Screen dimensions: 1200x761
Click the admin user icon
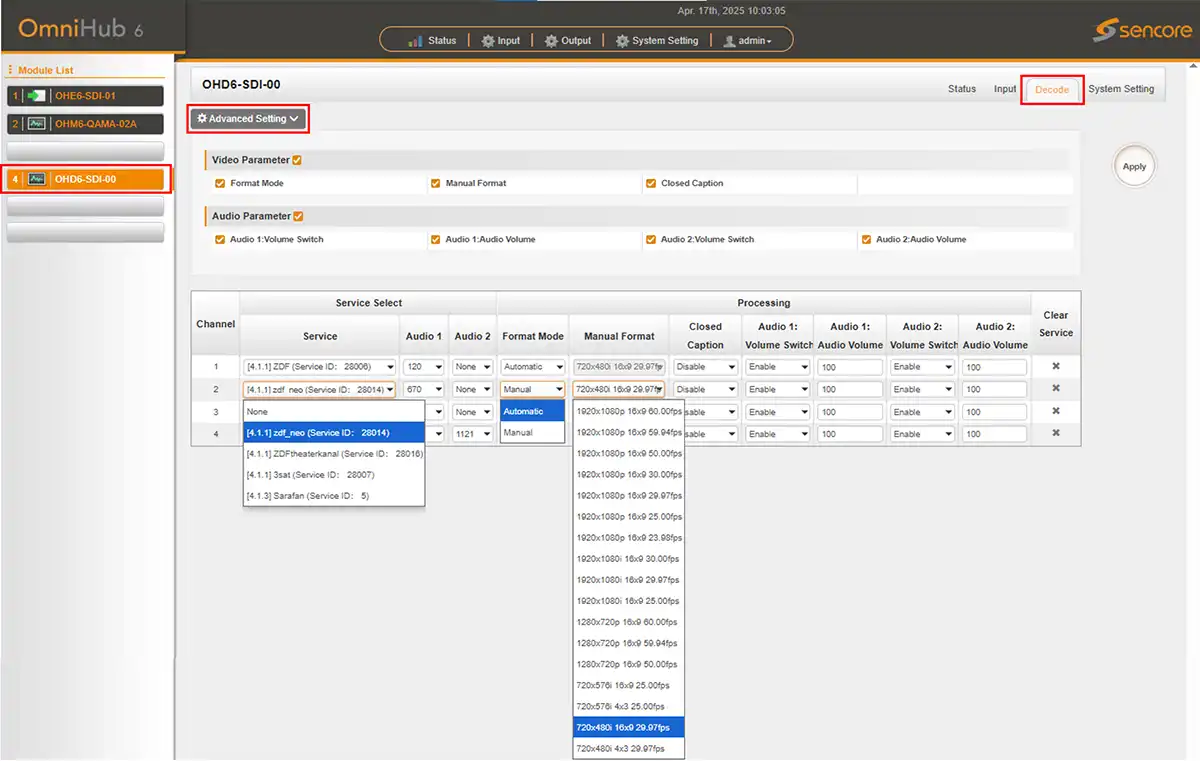click(729, 41)
